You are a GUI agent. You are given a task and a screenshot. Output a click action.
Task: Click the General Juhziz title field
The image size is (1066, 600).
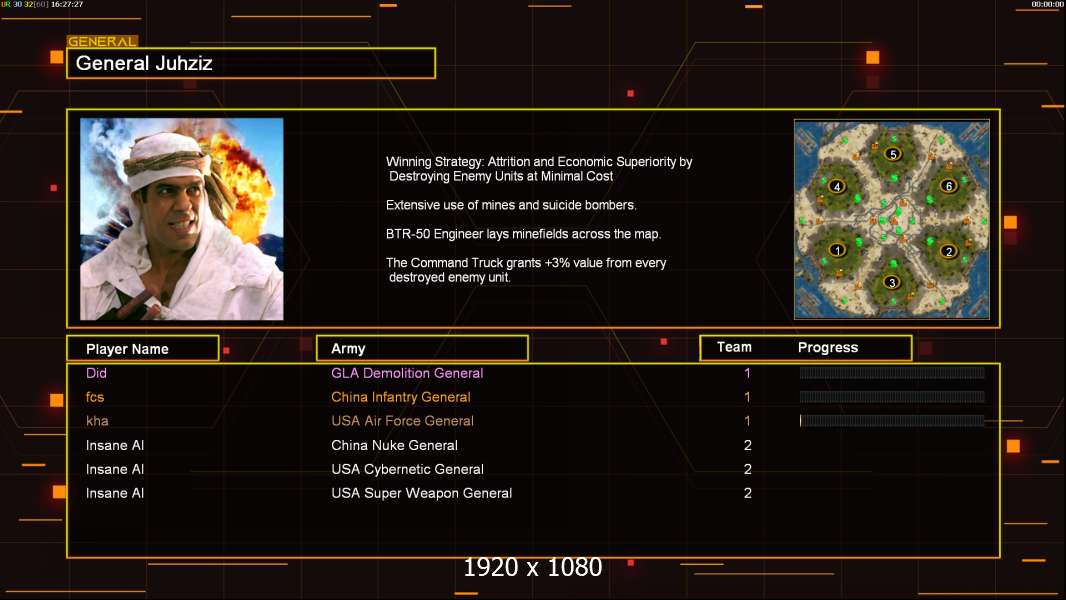pyautogui.click(x=251, y=63)
